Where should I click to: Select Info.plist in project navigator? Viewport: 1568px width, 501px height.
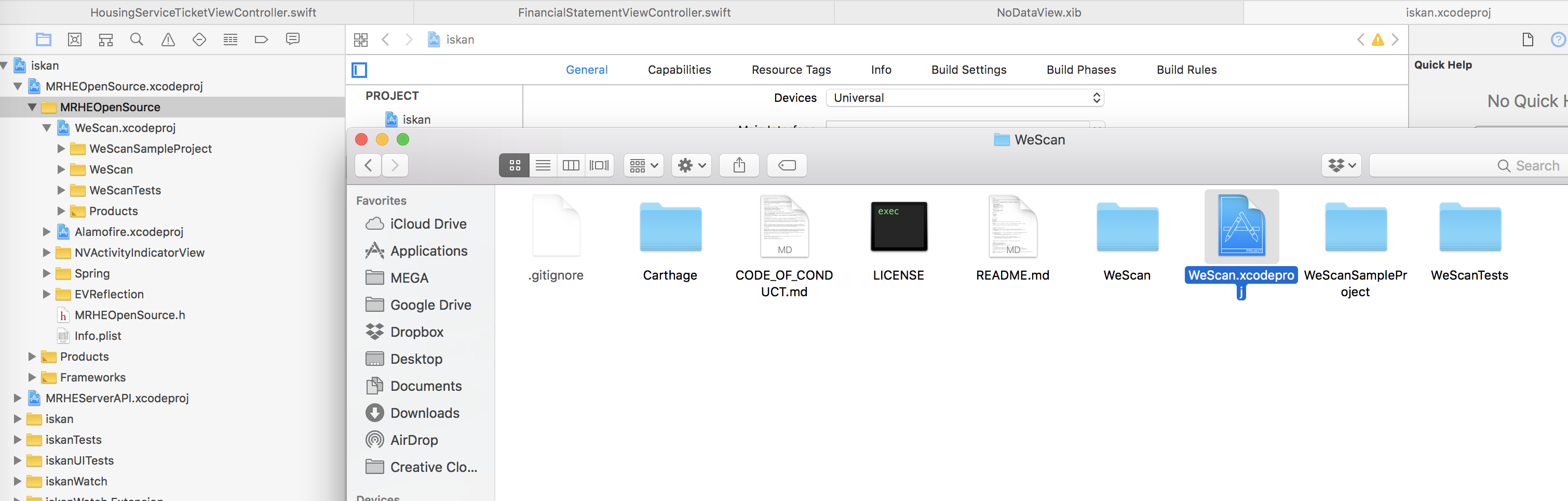coord(98,336)
